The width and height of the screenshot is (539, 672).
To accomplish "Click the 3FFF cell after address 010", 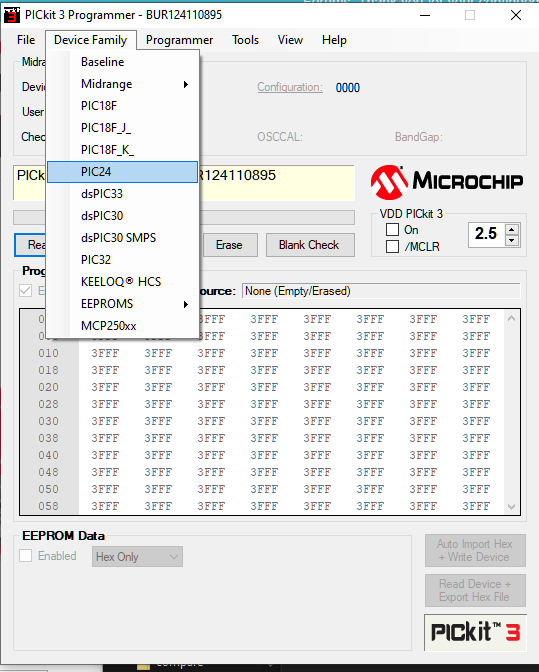I will point(105,353).
